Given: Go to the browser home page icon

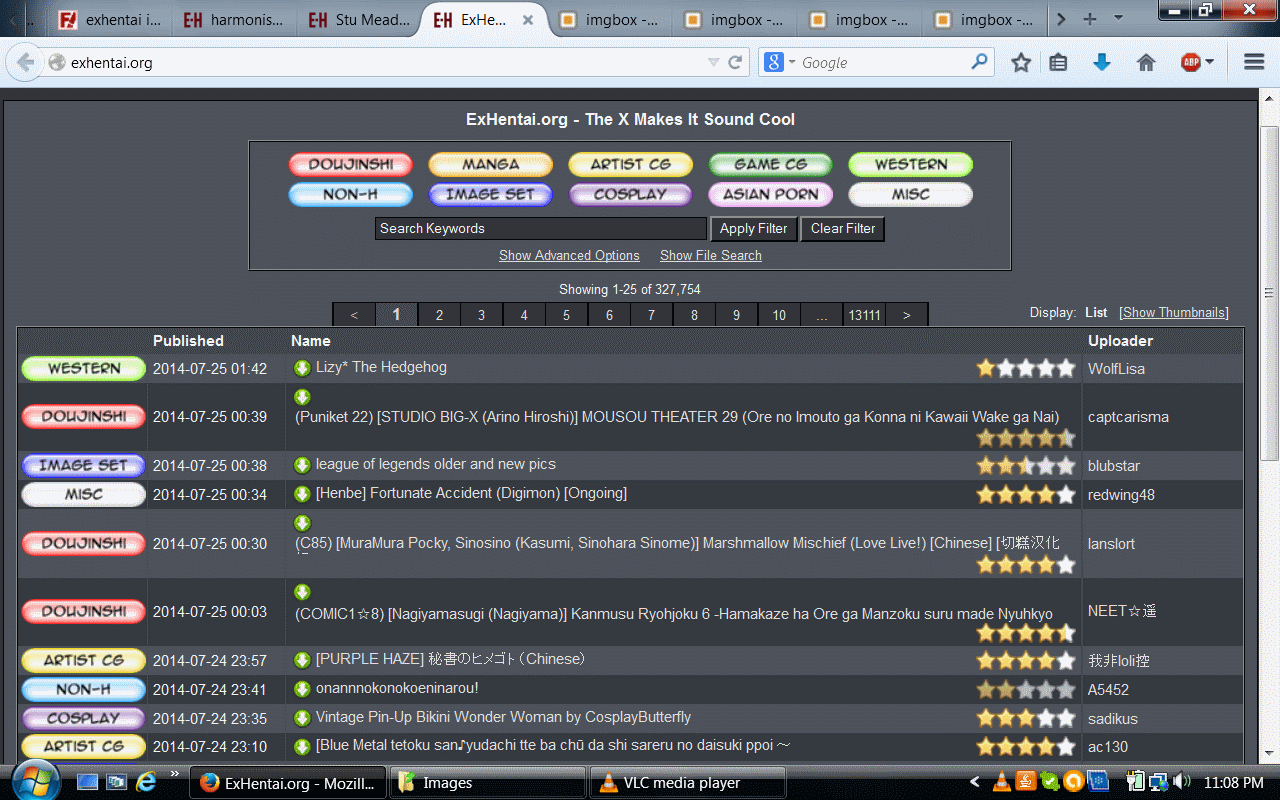Looking at the screenshot, I should [x=1146, y=62].
